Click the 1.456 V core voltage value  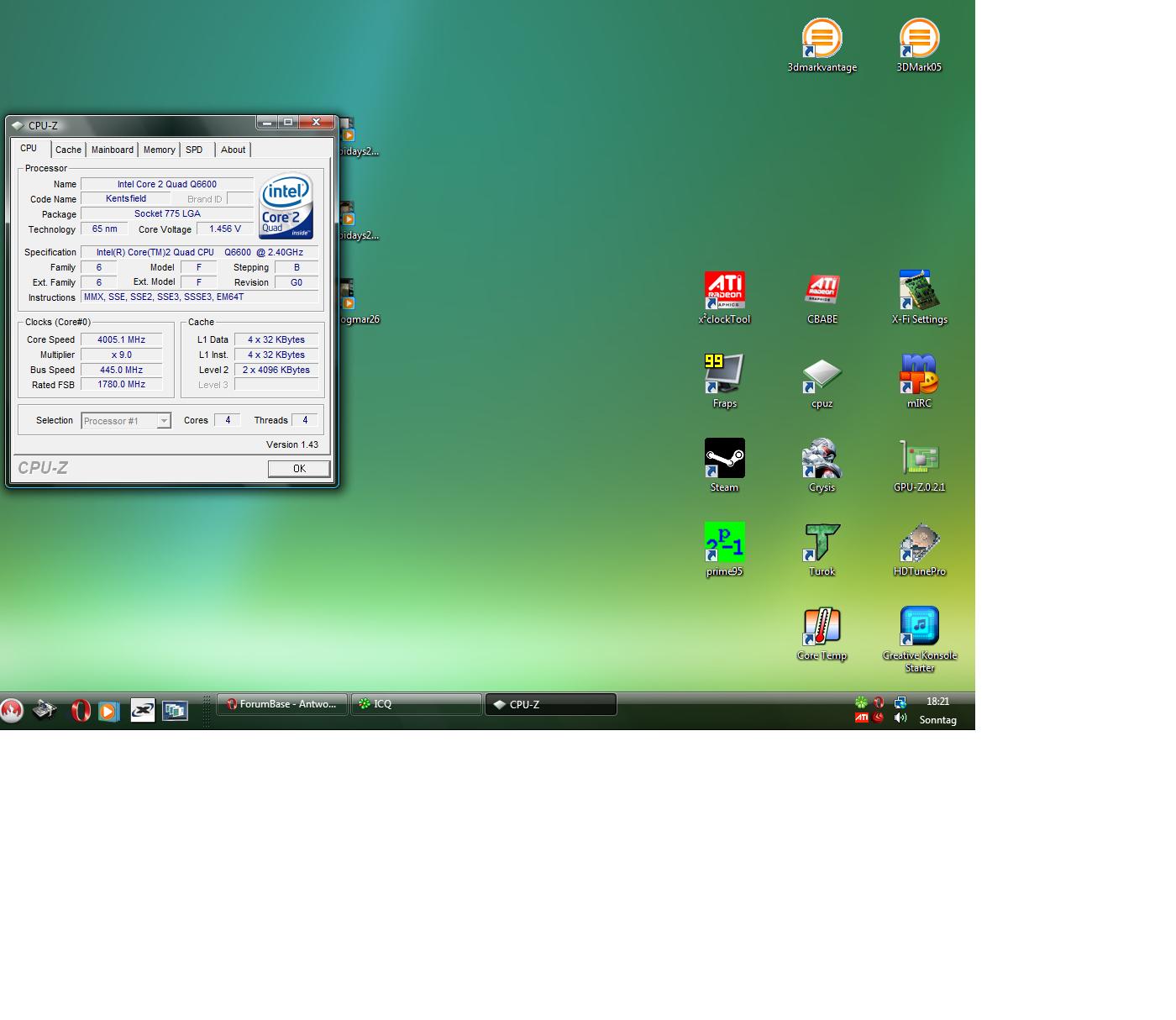pos(225,229)
